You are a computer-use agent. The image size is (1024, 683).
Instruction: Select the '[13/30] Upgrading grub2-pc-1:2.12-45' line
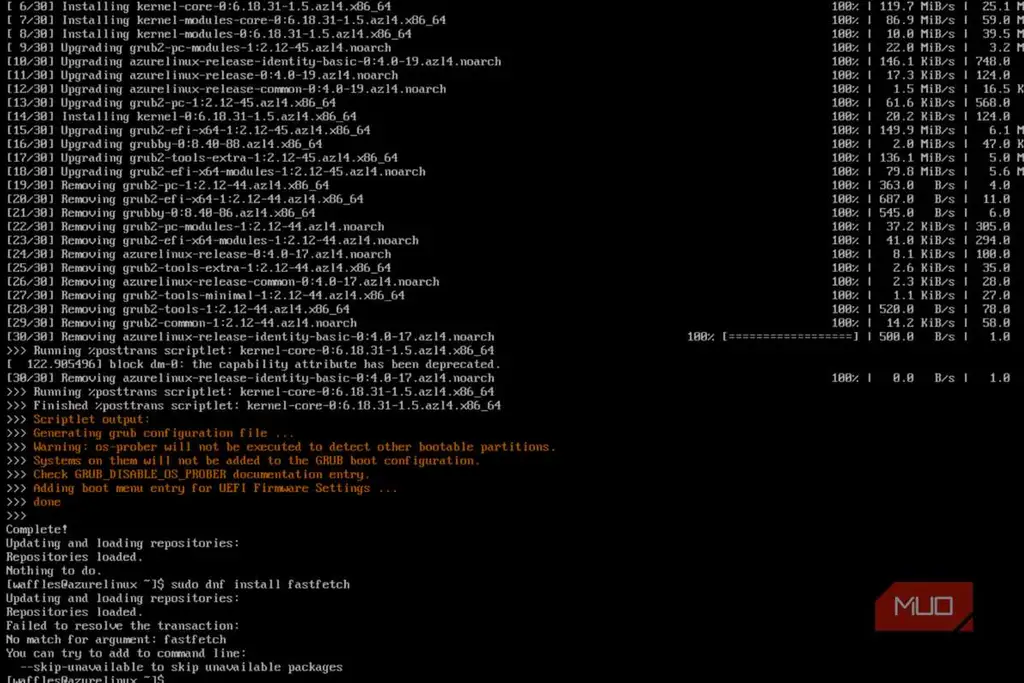point(171,103)
